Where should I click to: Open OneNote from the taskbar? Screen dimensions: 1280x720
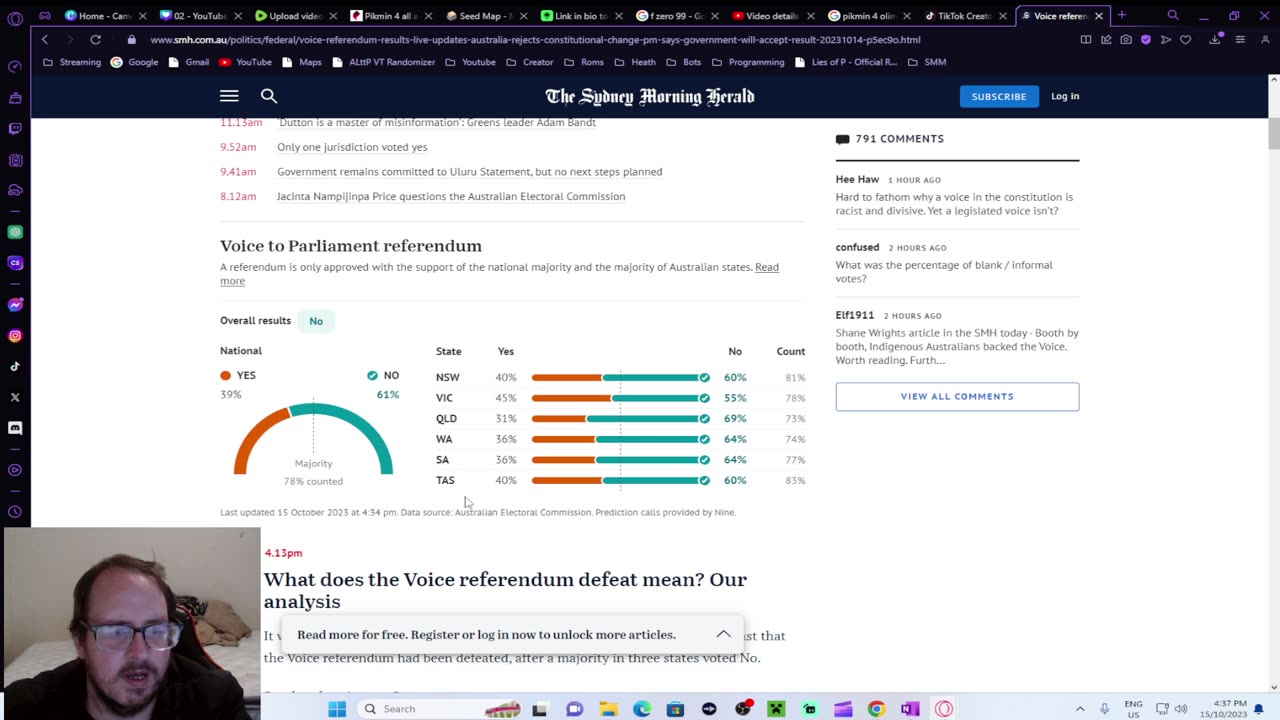tap(910, 709)
